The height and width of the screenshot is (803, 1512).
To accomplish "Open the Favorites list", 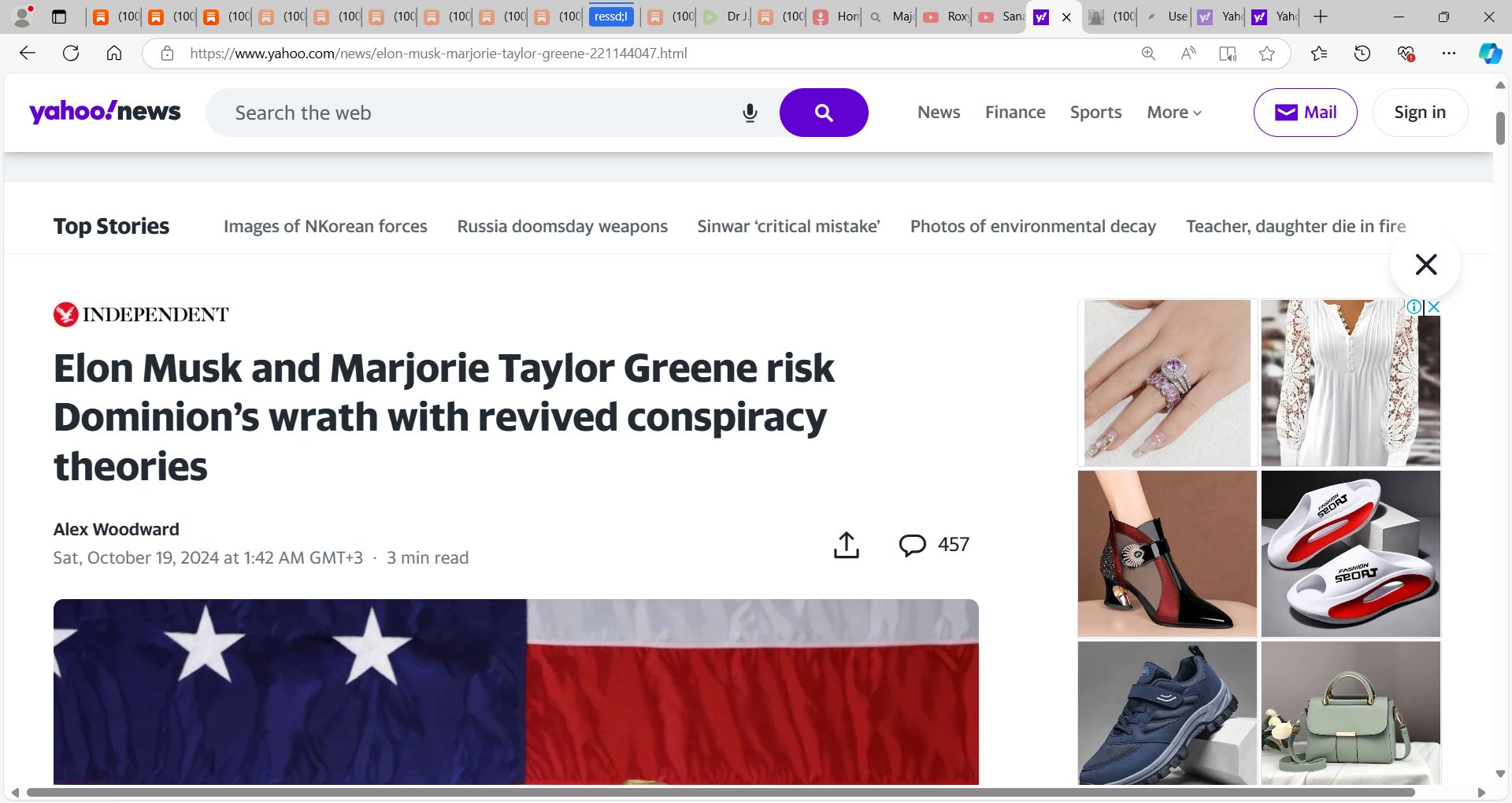I will click(x=1319, y=54).
